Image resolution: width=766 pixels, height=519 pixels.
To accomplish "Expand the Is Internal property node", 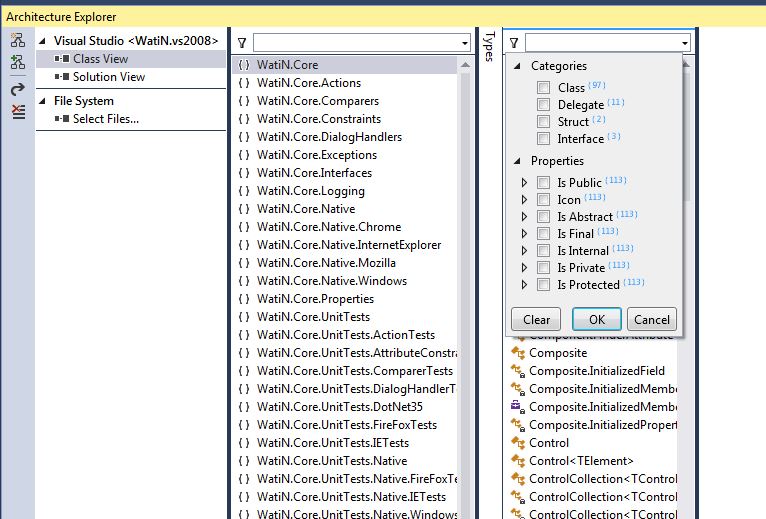I will pyautogui.click(x=524, y=251).
